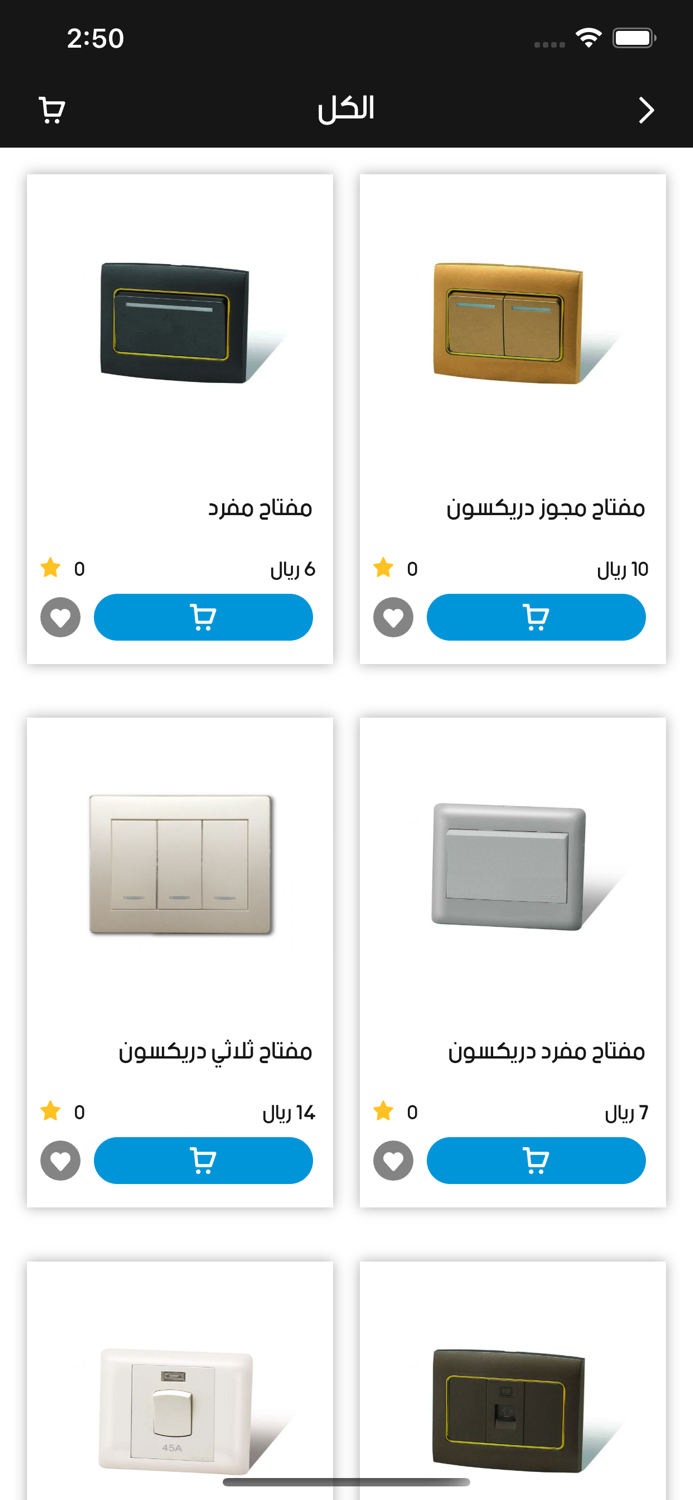Tap the home indicator bar at screen bottom
The height and width of the screenshot is (1500, 693).
tap(346, 1482)
